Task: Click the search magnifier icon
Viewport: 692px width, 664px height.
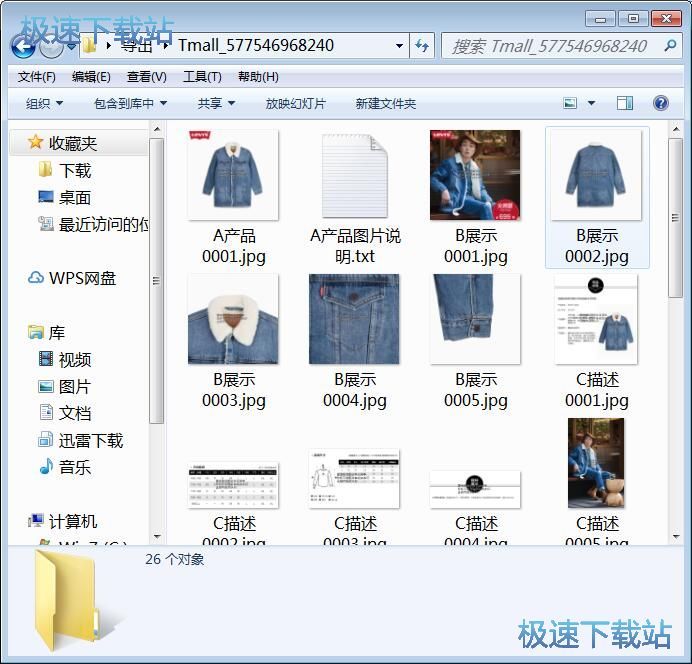Action: pyautogui.click(x=670, y=45)
